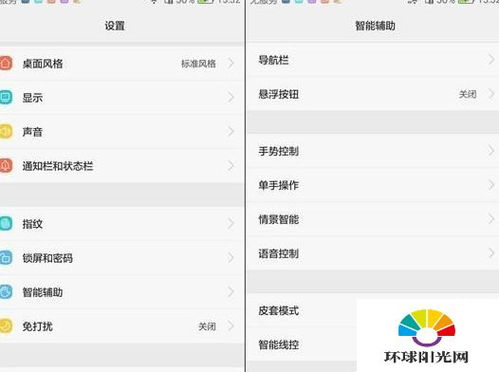The height and width of the screenshot is (372, 499).
Task: Open the 手势控制 row chevron
Action: [x=491, y=151]
